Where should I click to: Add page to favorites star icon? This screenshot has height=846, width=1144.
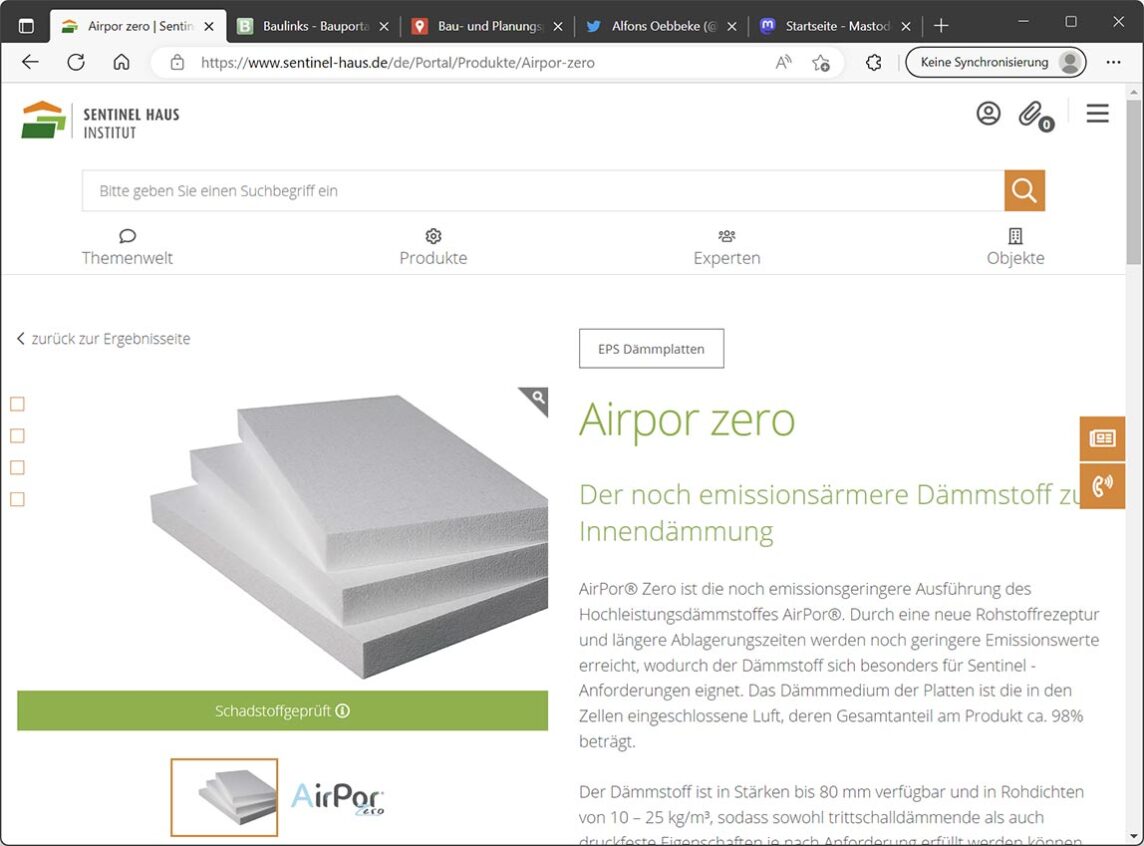(x=821, y=63)
